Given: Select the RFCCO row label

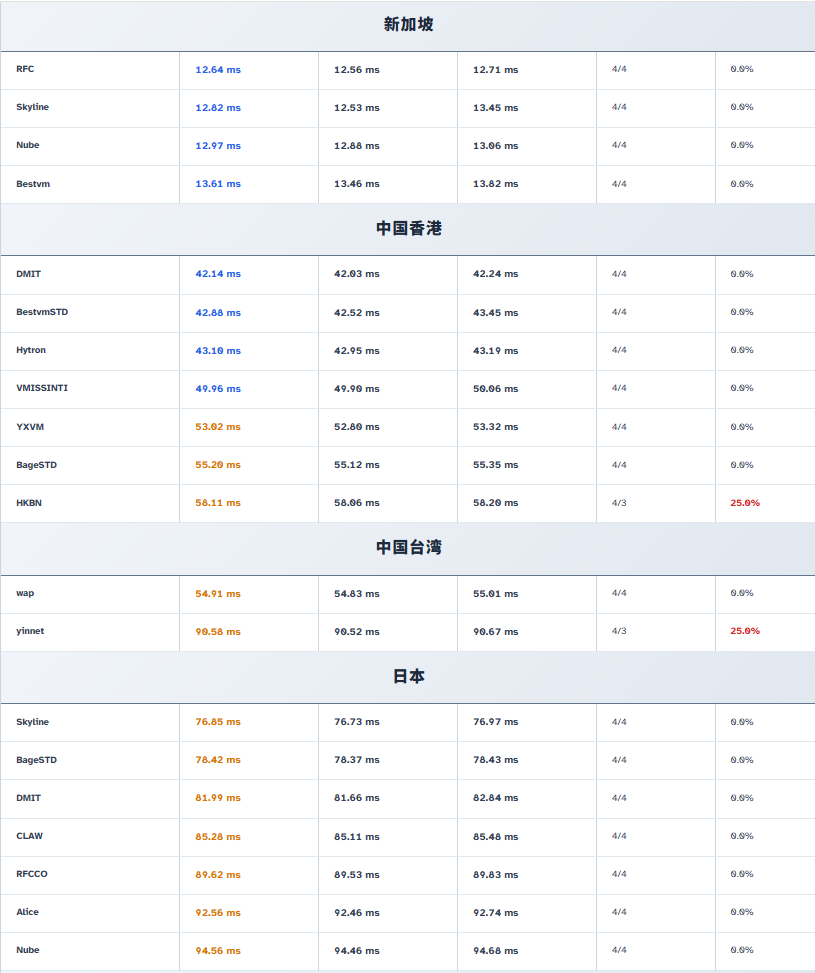Looking at the screenshot, I should (x=32, y=874).
